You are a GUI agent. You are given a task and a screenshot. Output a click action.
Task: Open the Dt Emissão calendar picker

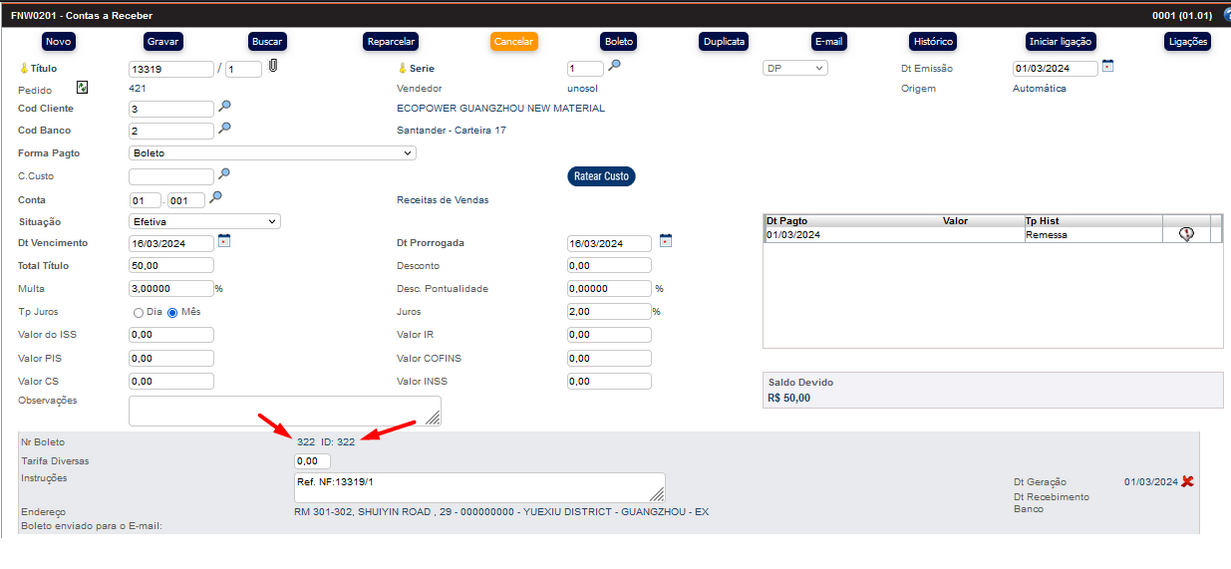coord(1108,67)
